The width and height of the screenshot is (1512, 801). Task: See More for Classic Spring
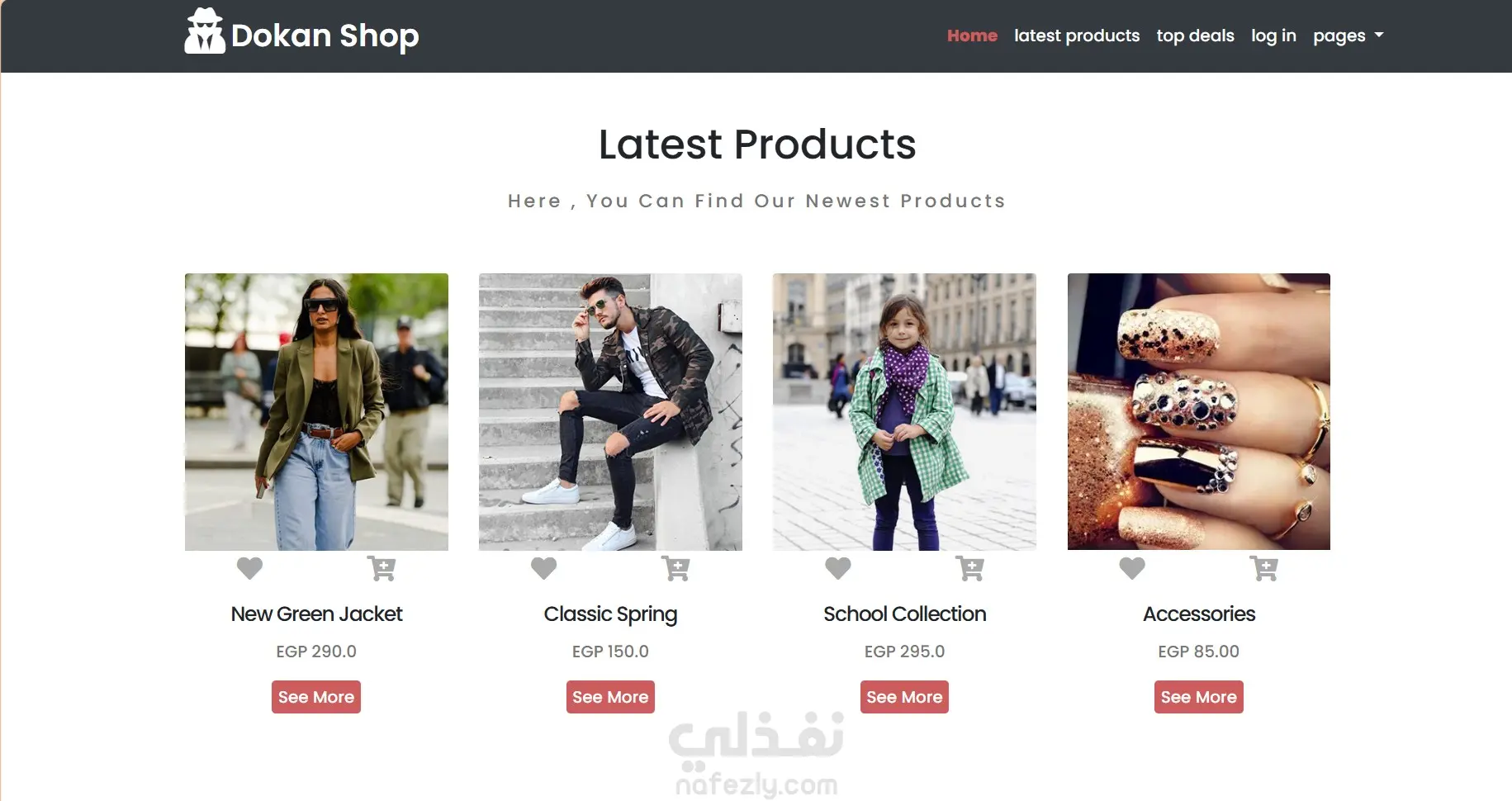click(x=610, y=697)
